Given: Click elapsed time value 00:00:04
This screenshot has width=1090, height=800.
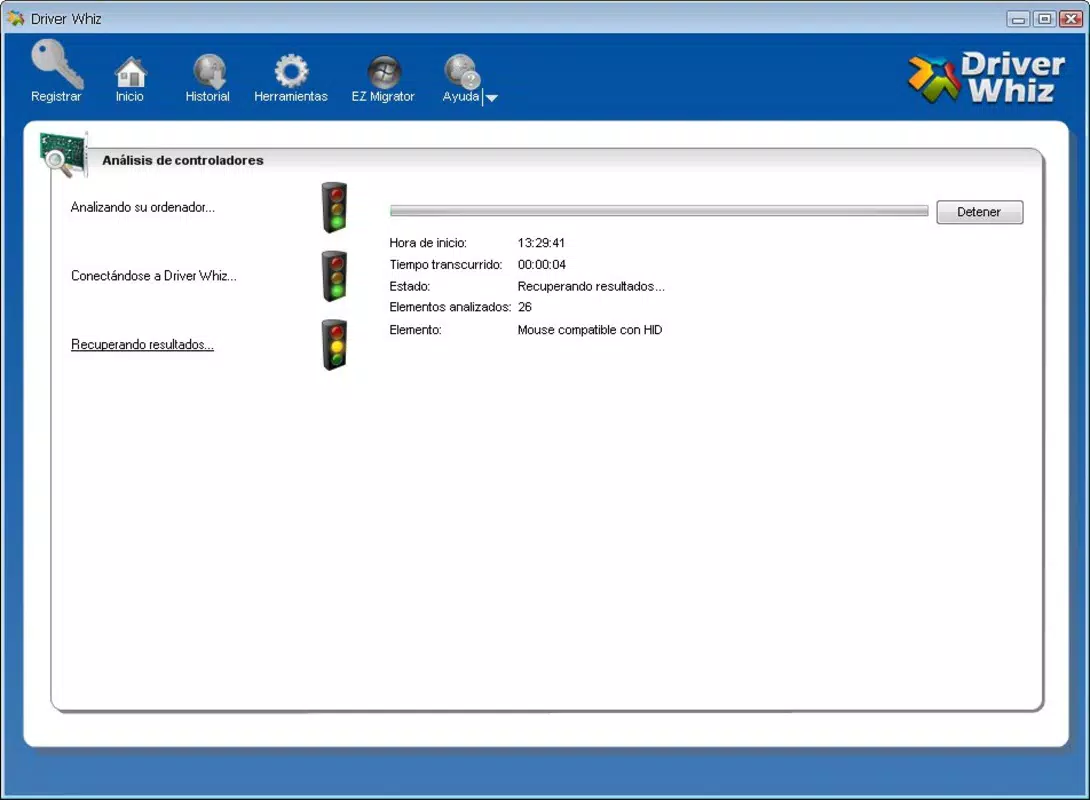Looking at the screenshot, I should pyautogui.click(x=542, y=265).
